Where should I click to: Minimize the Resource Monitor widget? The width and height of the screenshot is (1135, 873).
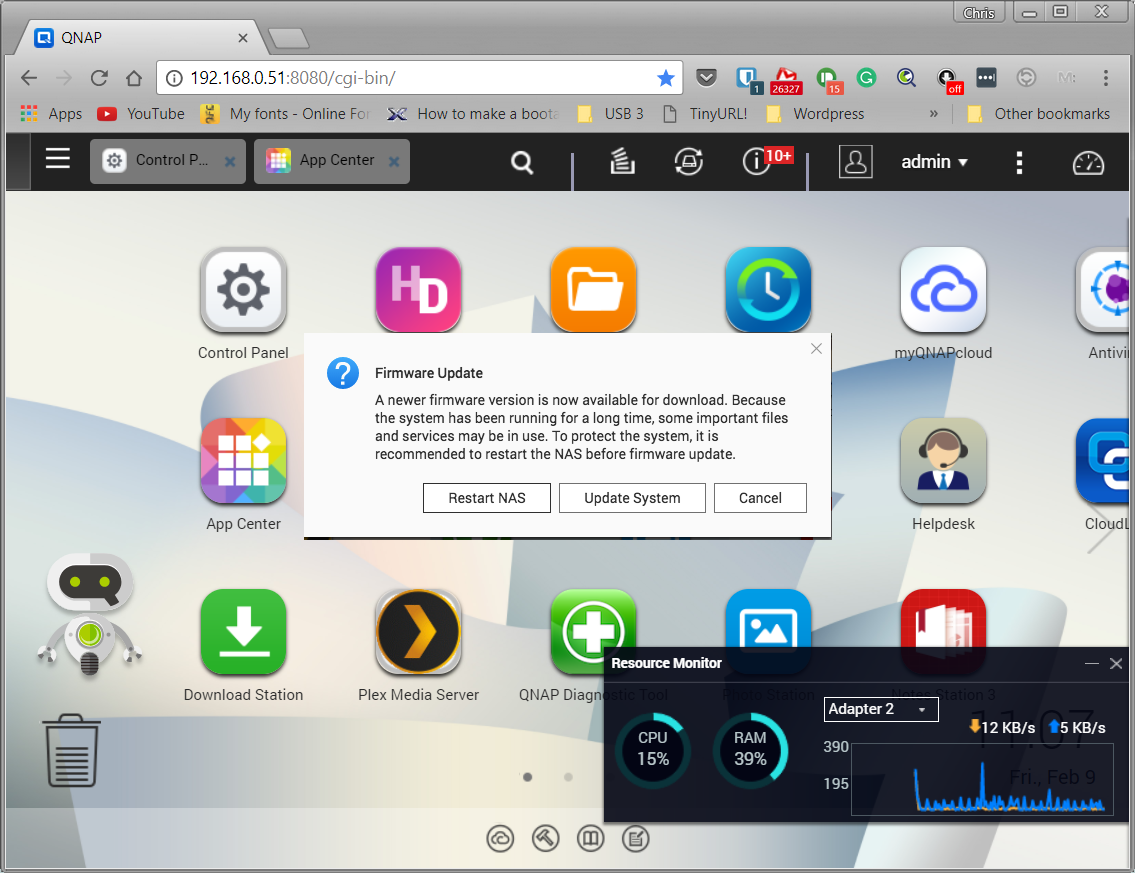click(1092, 663)
